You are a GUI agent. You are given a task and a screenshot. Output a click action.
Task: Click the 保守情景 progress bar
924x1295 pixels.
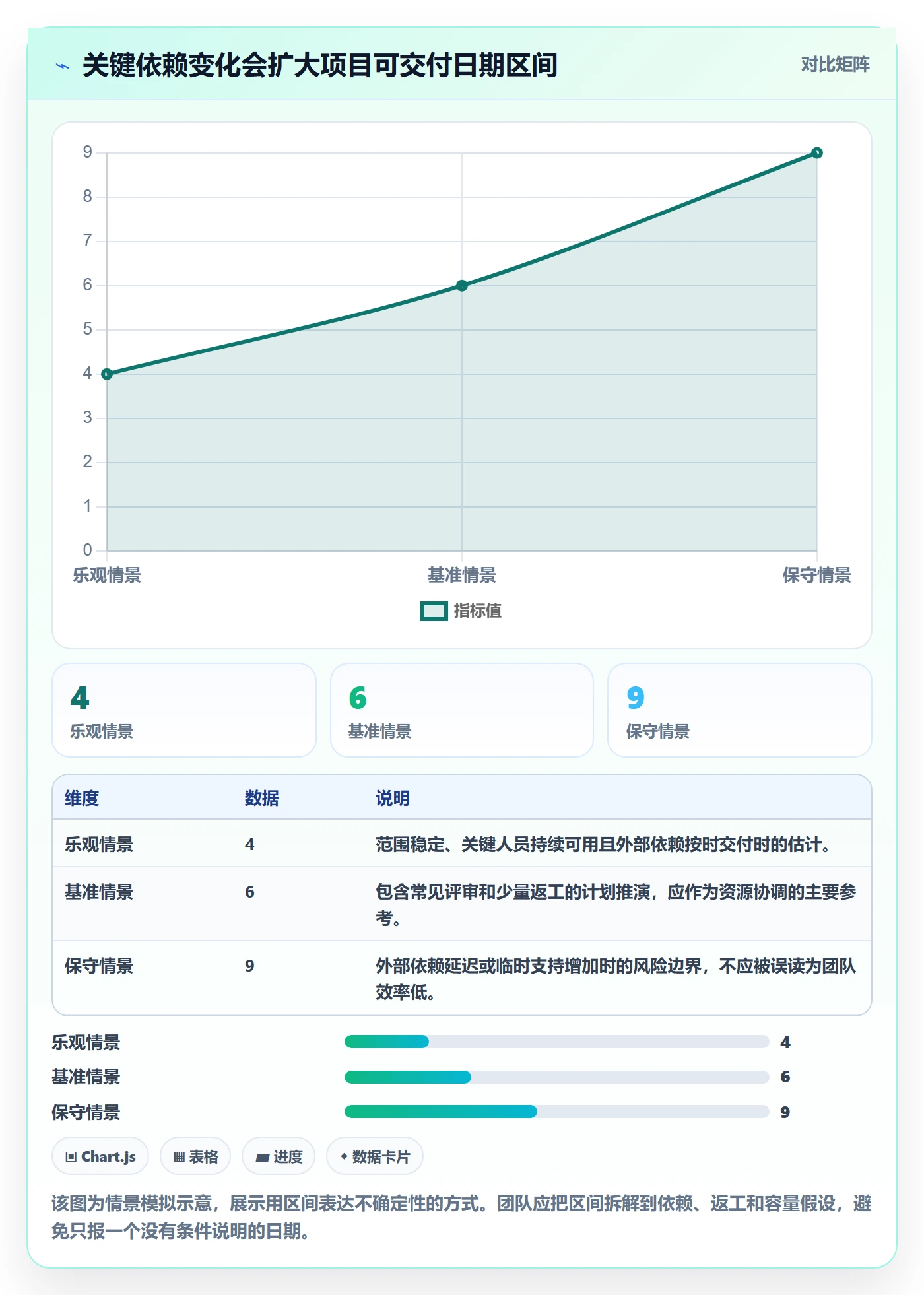[x=557, y=1112]
